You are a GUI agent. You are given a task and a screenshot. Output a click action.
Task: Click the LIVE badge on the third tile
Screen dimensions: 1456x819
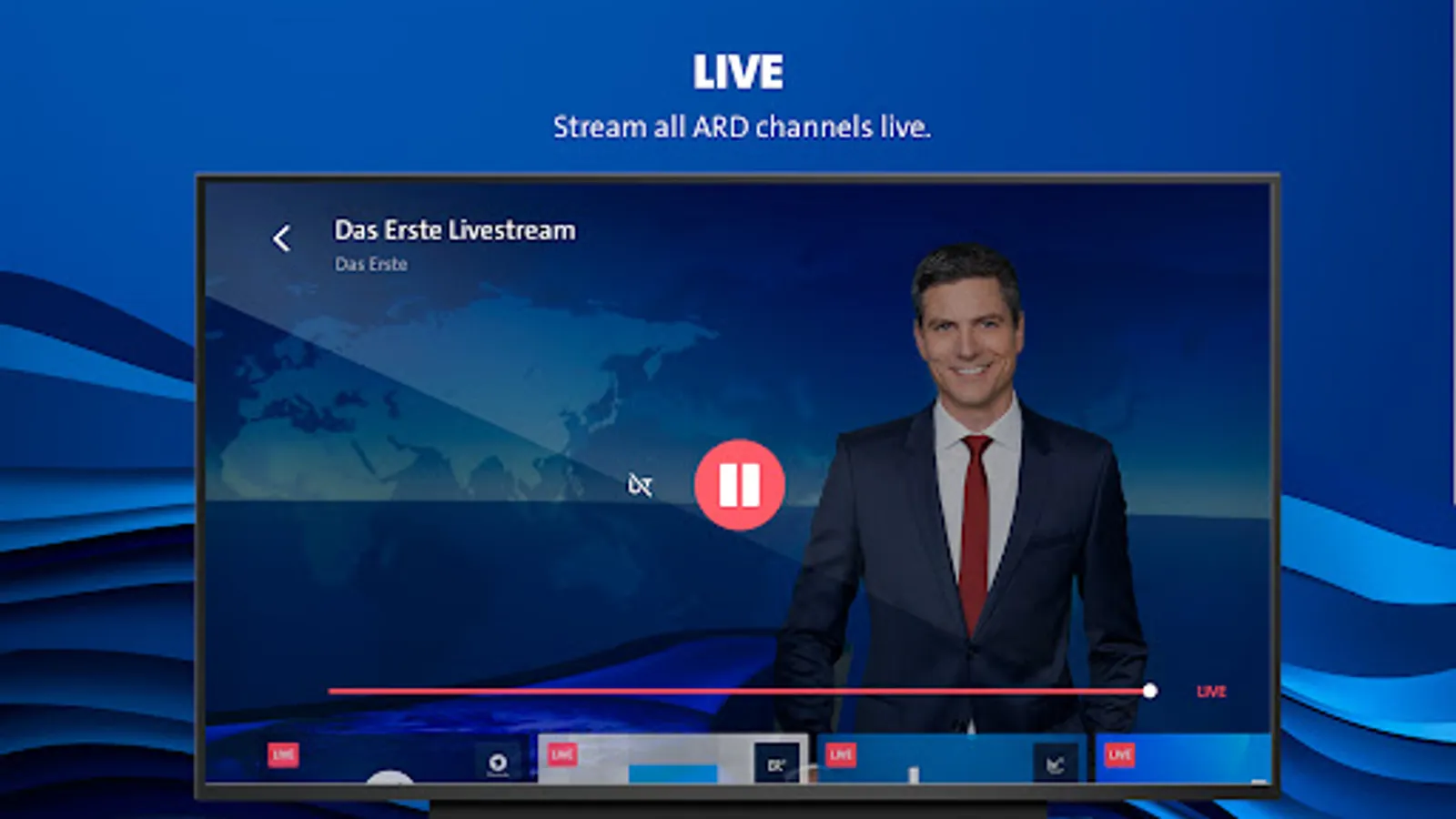click(841, 754)
